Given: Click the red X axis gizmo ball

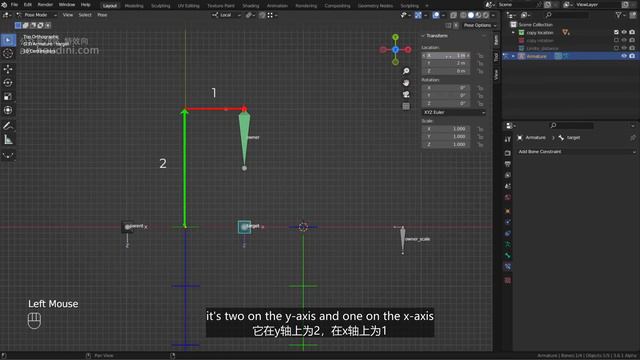Looking at the screenshot, I should 408,50.
